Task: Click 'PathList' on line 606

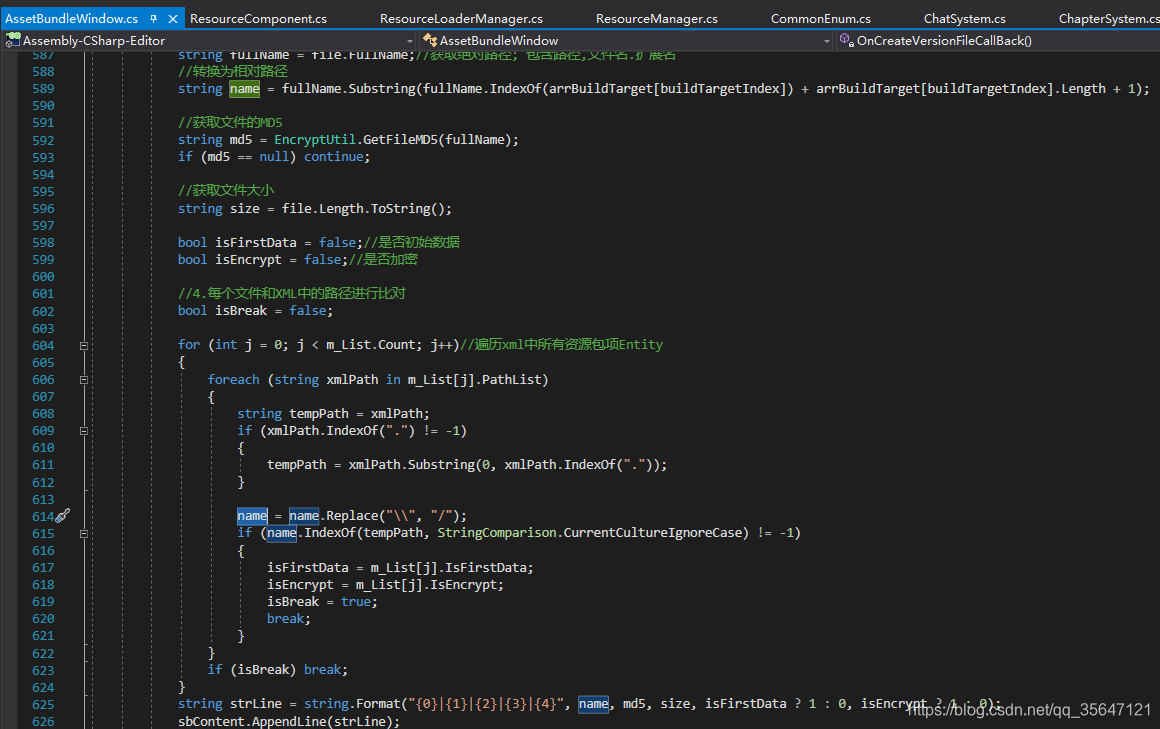Action: point(511,380)
